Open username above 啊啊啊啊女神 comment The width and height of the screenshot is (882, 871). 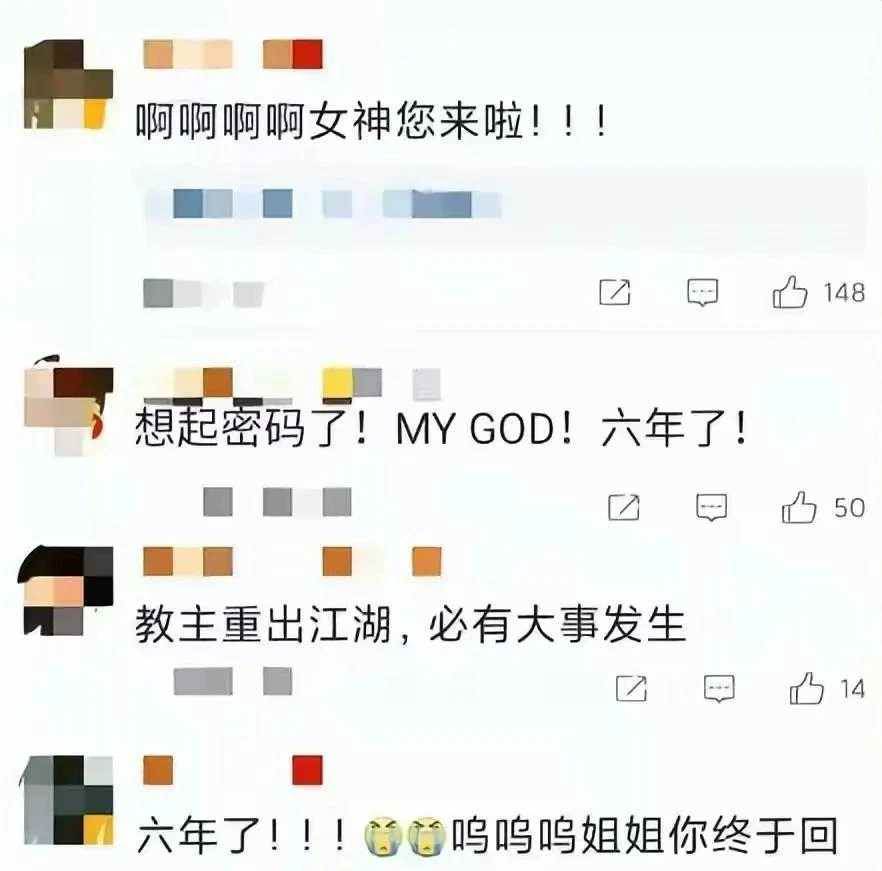[233, 54]
